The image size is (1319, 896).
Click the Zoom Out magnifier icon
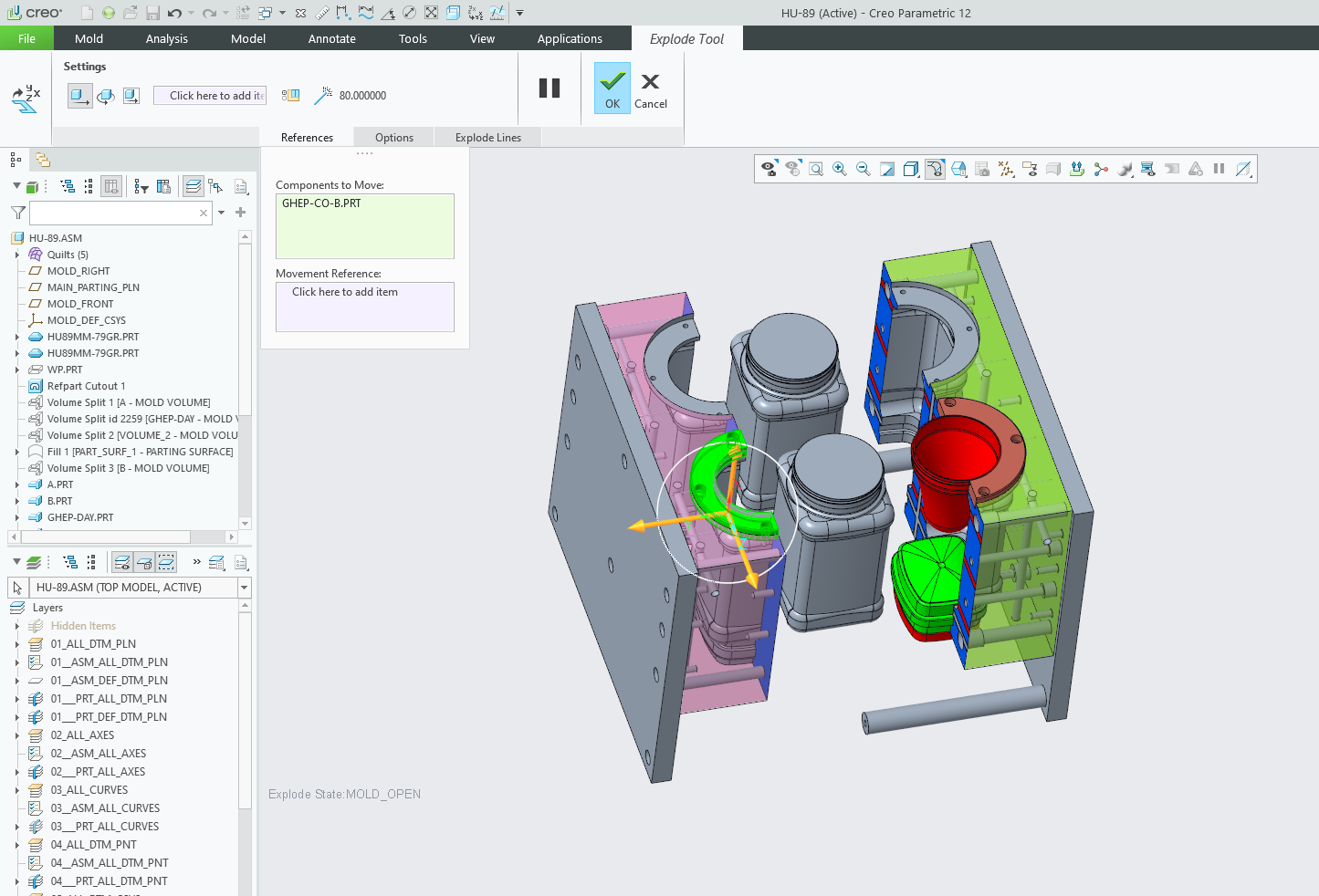(864, 169)
